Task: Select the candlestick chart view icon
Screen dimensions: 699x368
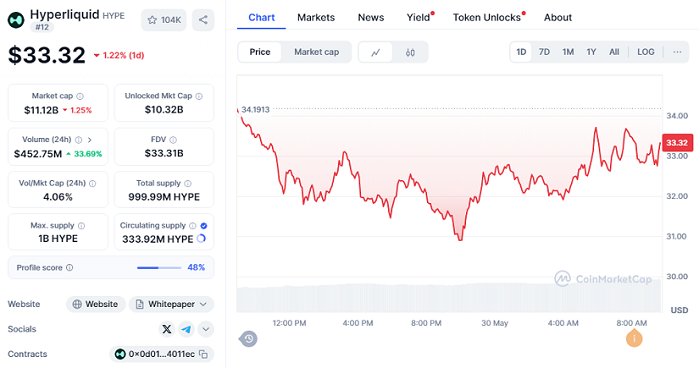Action: tap(410, 53)
